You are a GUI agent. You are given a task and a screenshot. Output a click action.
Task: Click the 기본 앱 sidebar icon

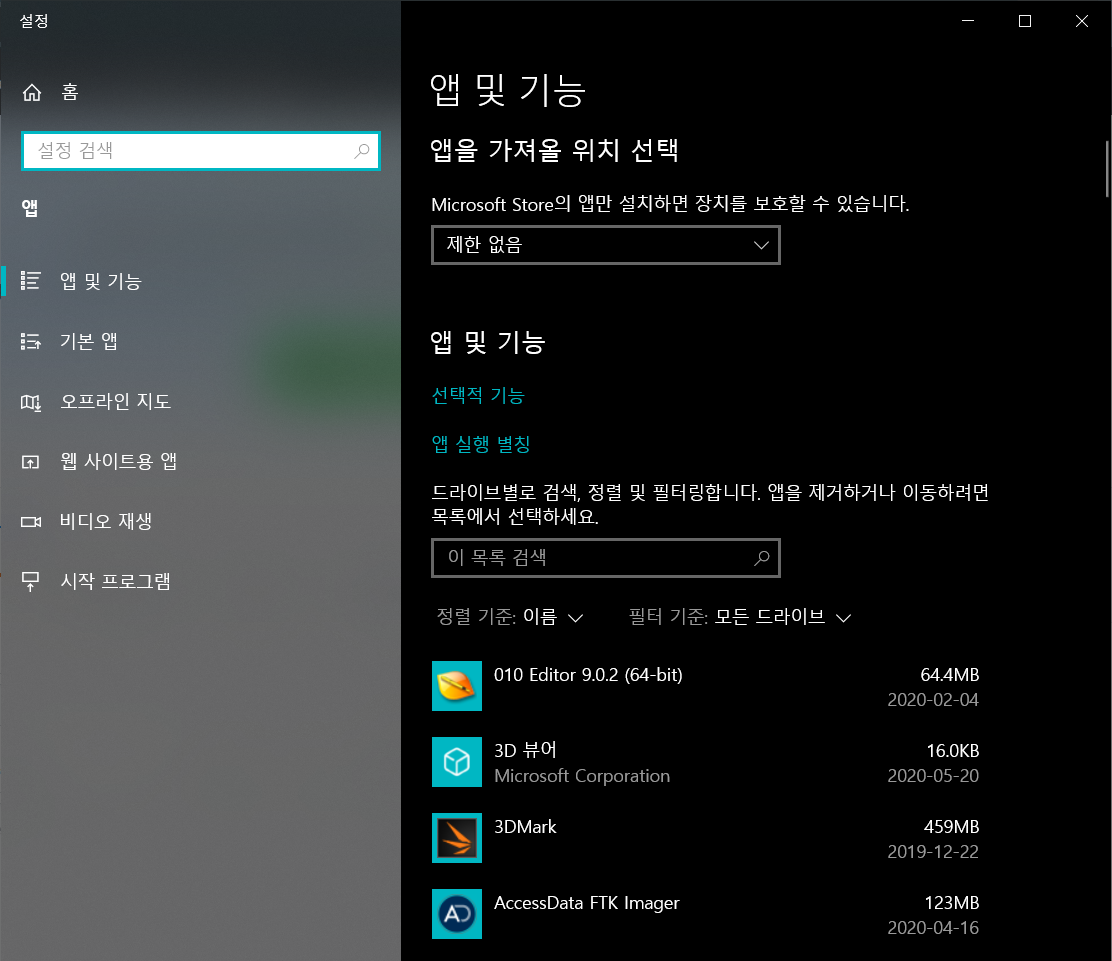[30, 341]
